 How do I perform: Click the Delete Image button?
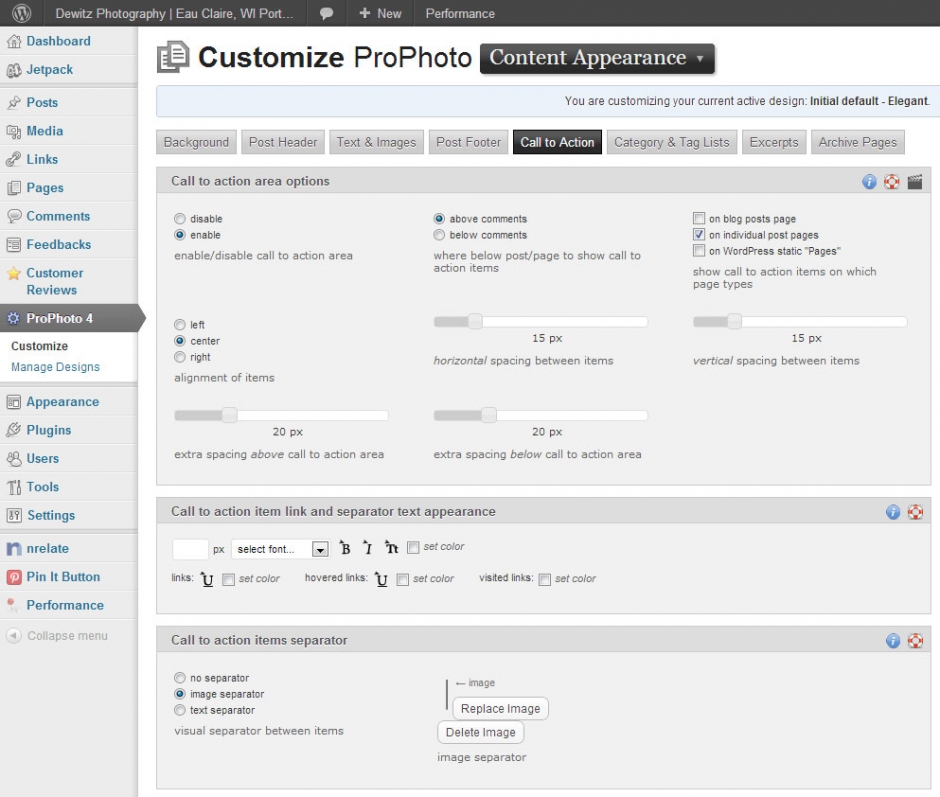pos(481,733)
